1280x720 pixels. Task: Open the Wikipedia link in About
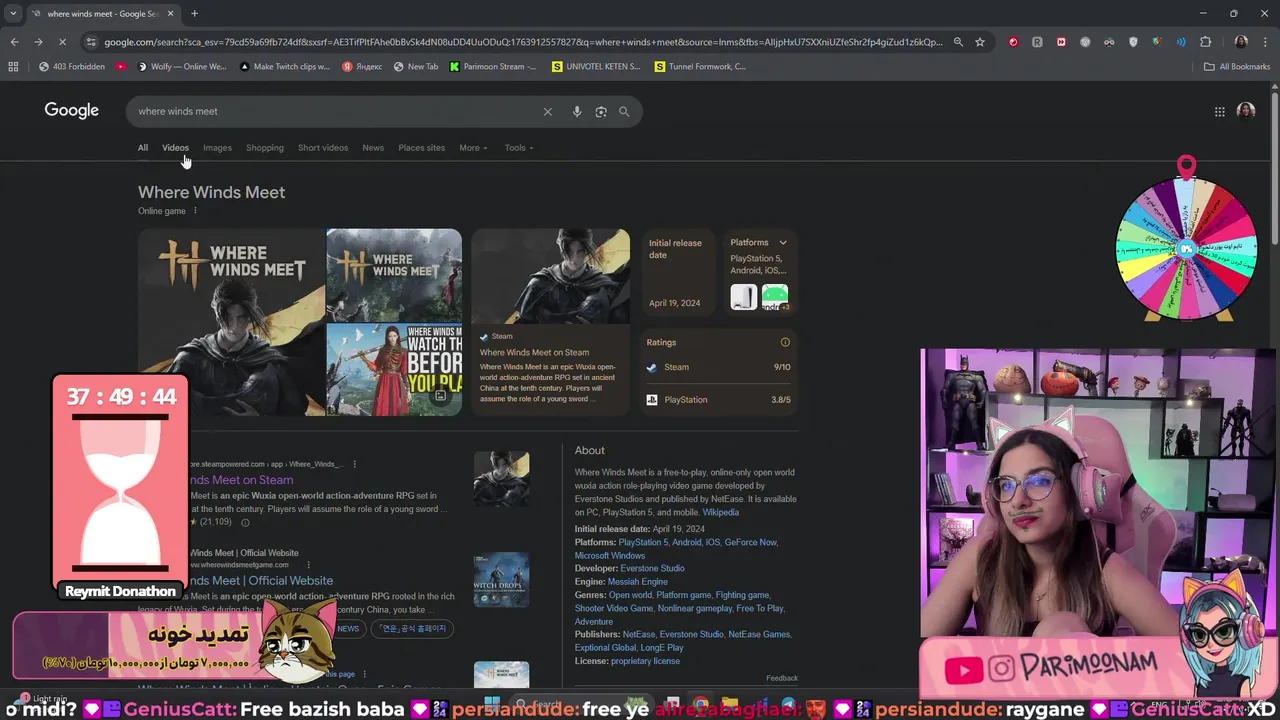pyautogui.click(x=720, y=512)
